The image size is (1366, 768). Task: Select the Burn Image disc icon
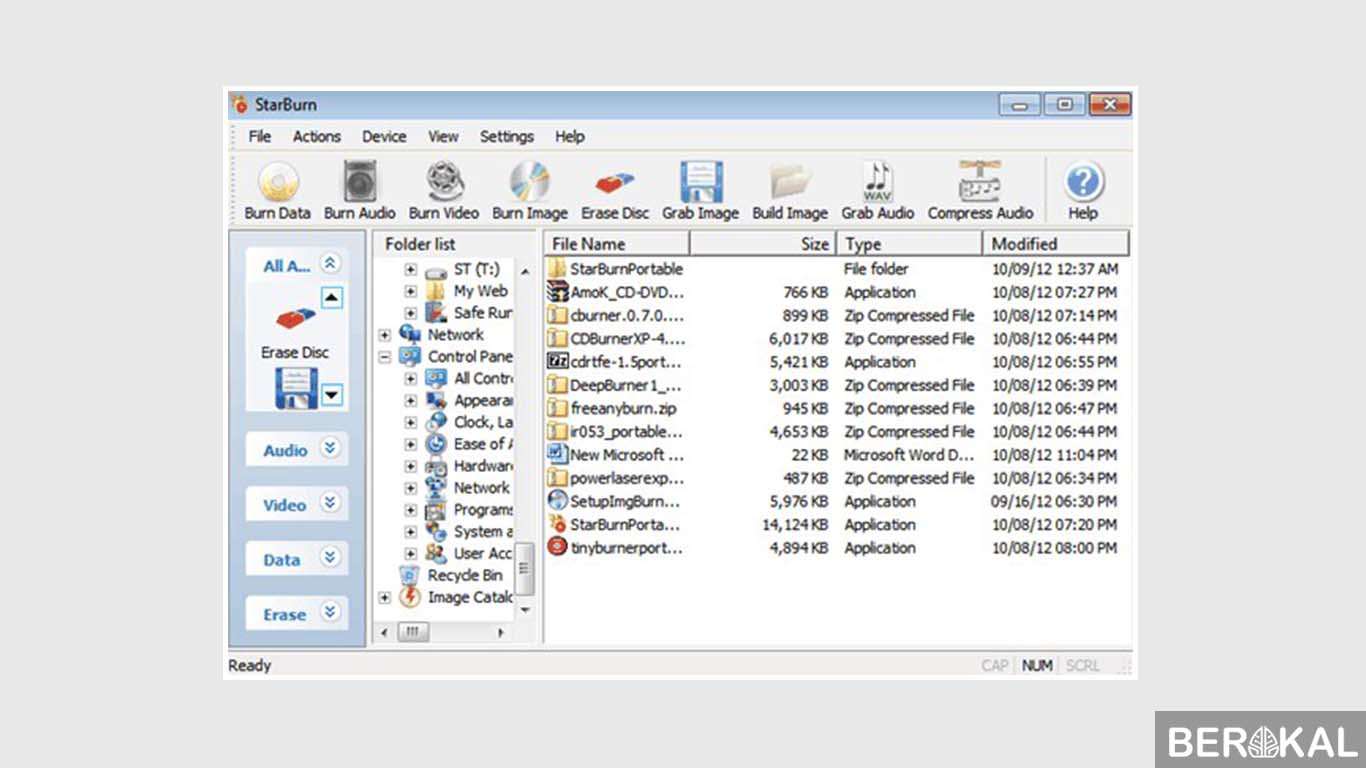tap(530, 183)
